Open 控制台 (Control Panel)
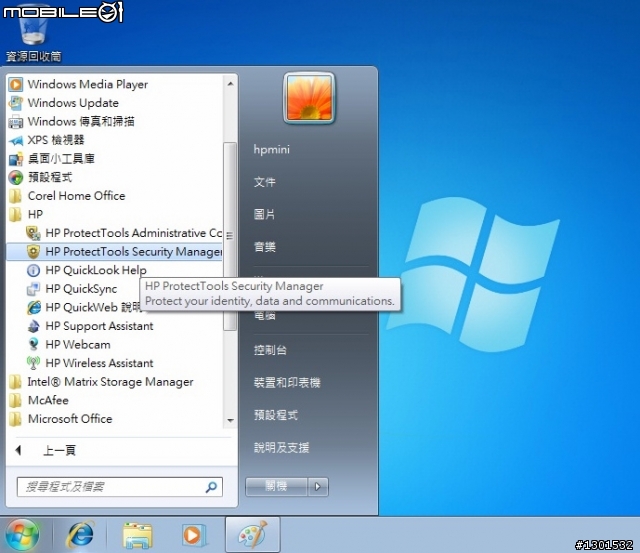The width and height of the screenshot is (640, 553). tap(270, 350)
